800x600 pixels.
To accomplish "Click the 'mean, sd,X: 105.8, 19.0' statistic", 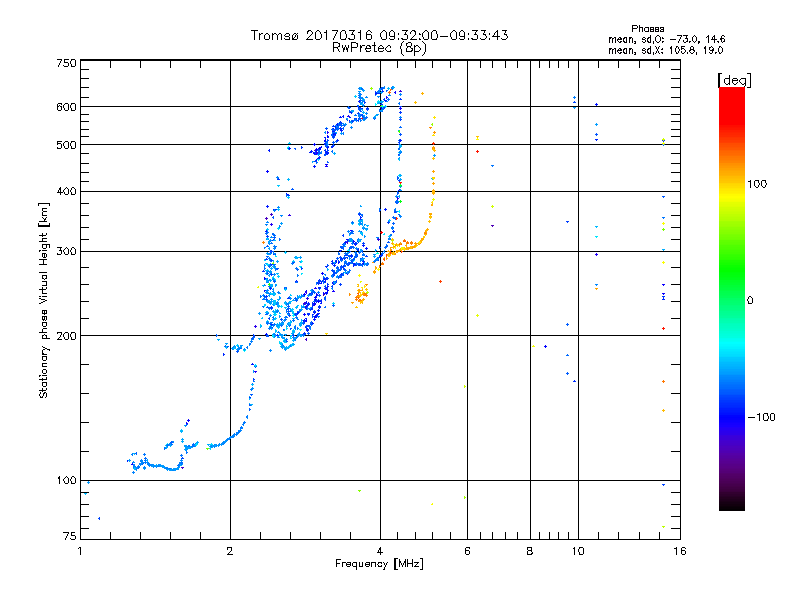I will click(665, 50).
